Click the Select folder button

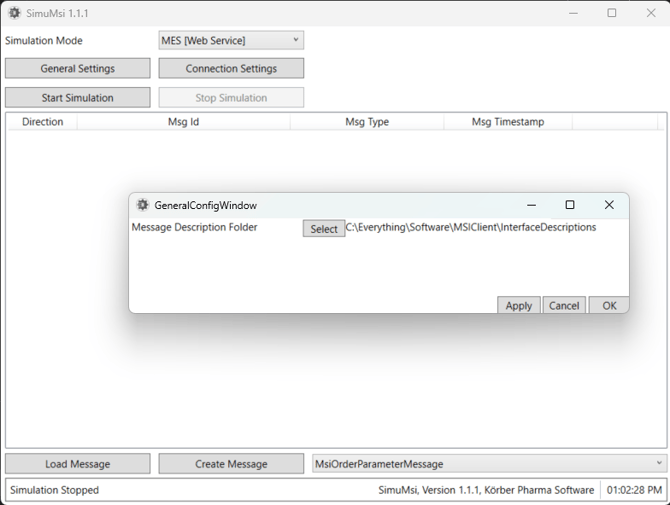pos(324,229)
